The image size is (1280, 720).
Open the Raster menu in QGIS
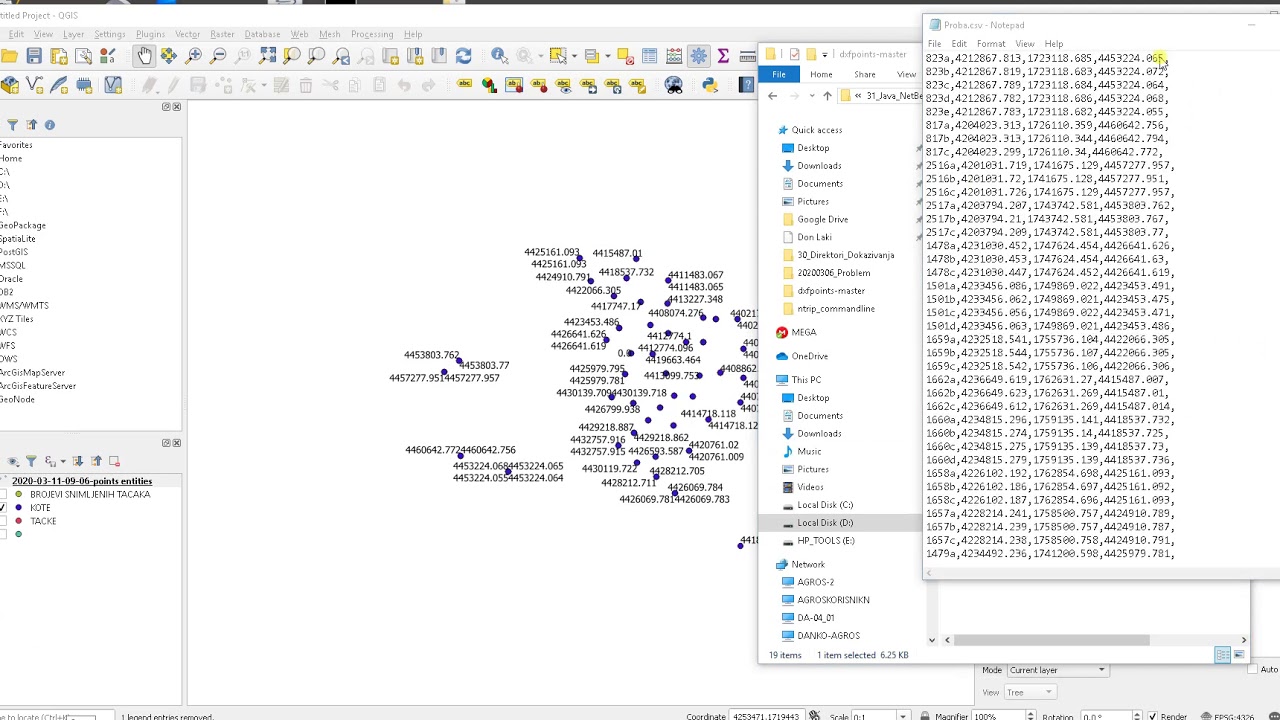(x=222, y=34)
